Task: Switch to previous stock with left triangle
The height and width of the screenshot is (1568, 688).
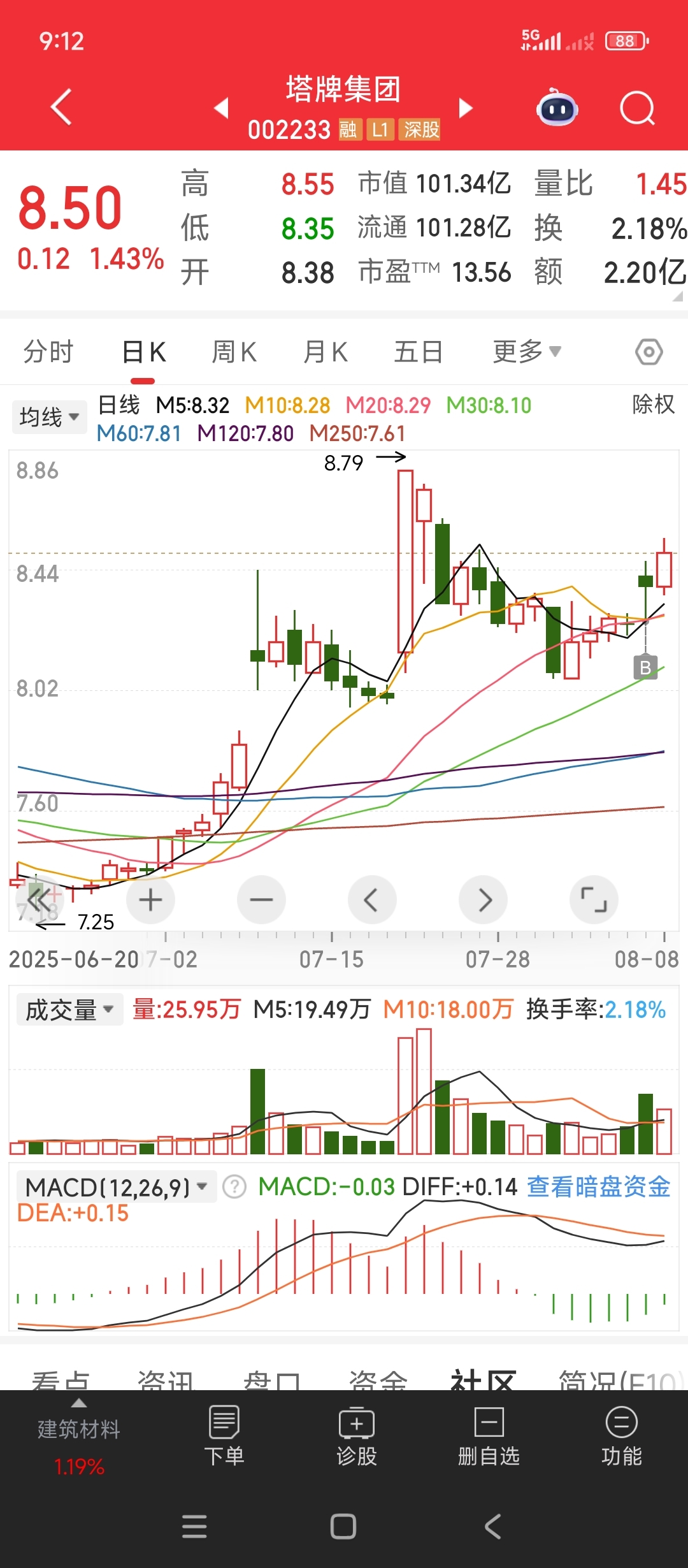Action: tap(221, 108)
